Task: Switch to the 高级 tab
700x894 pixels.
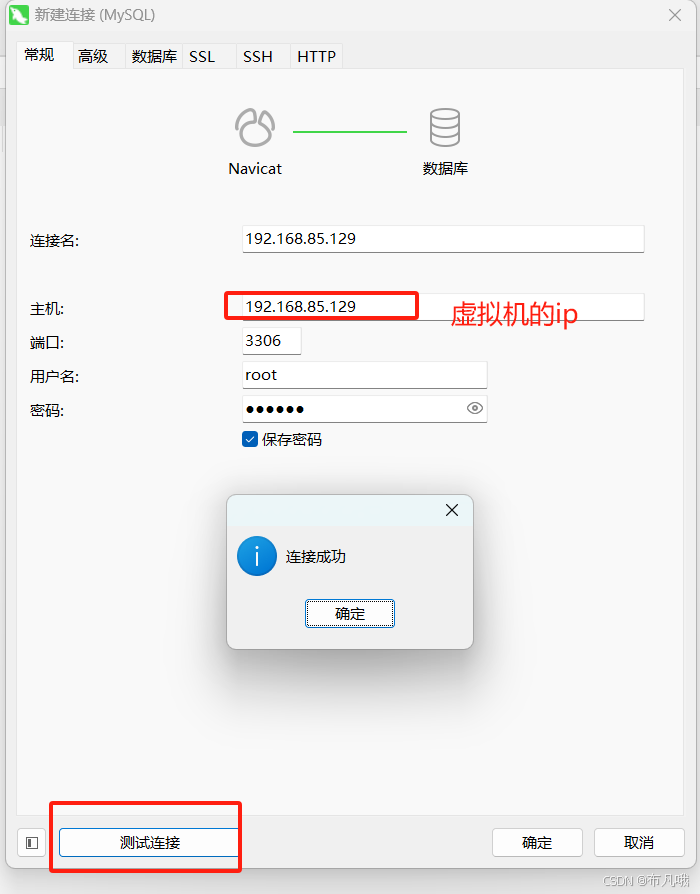Action: [x=93, y=56]
